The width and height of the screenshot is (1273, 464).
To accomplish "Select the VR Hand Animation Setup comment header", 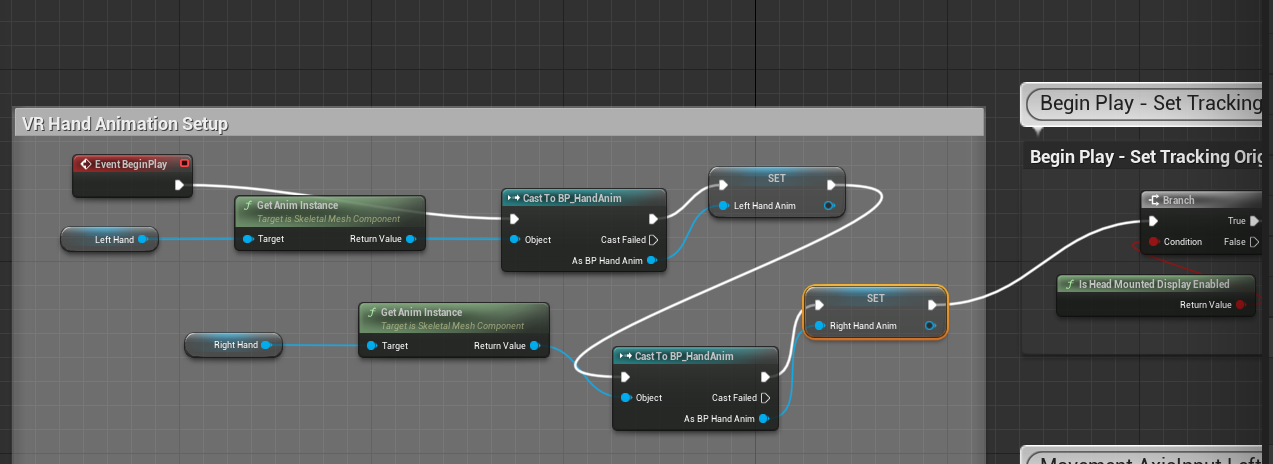I will tap(498, 123).
